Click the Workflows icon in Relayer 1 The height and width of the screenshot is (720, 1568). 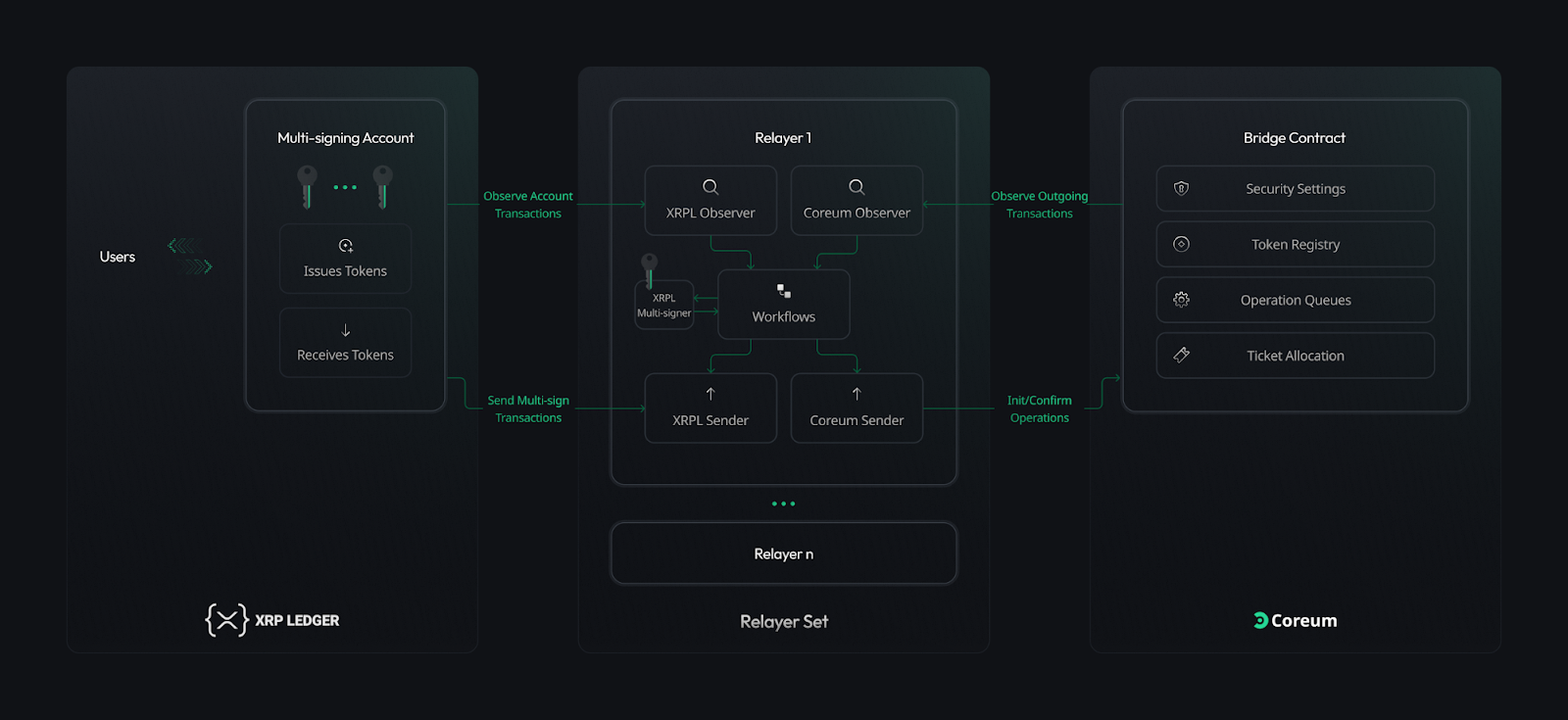[x=784, y=291]
